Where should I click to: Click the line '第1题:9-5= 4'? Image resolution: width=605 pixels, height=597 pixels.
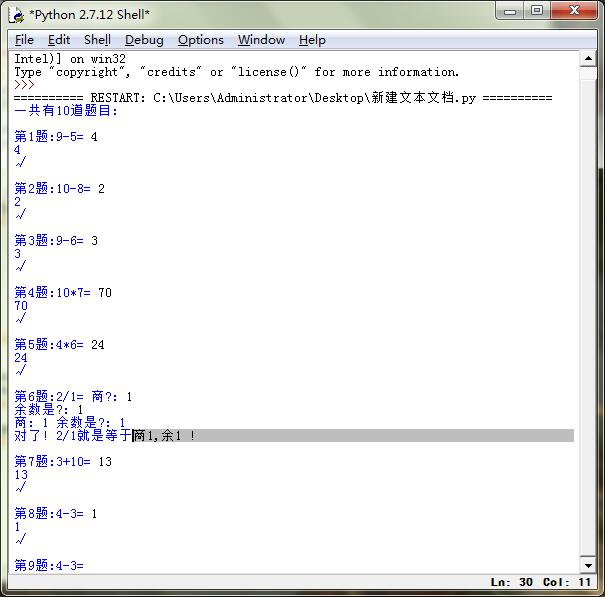click(56, 137)
